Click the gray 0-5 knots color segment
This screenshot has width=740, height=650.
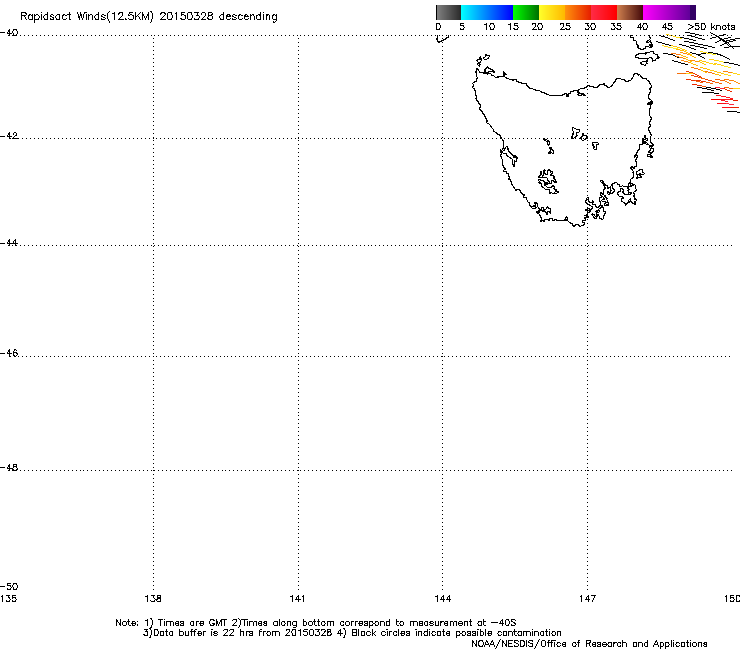[448, 12]
